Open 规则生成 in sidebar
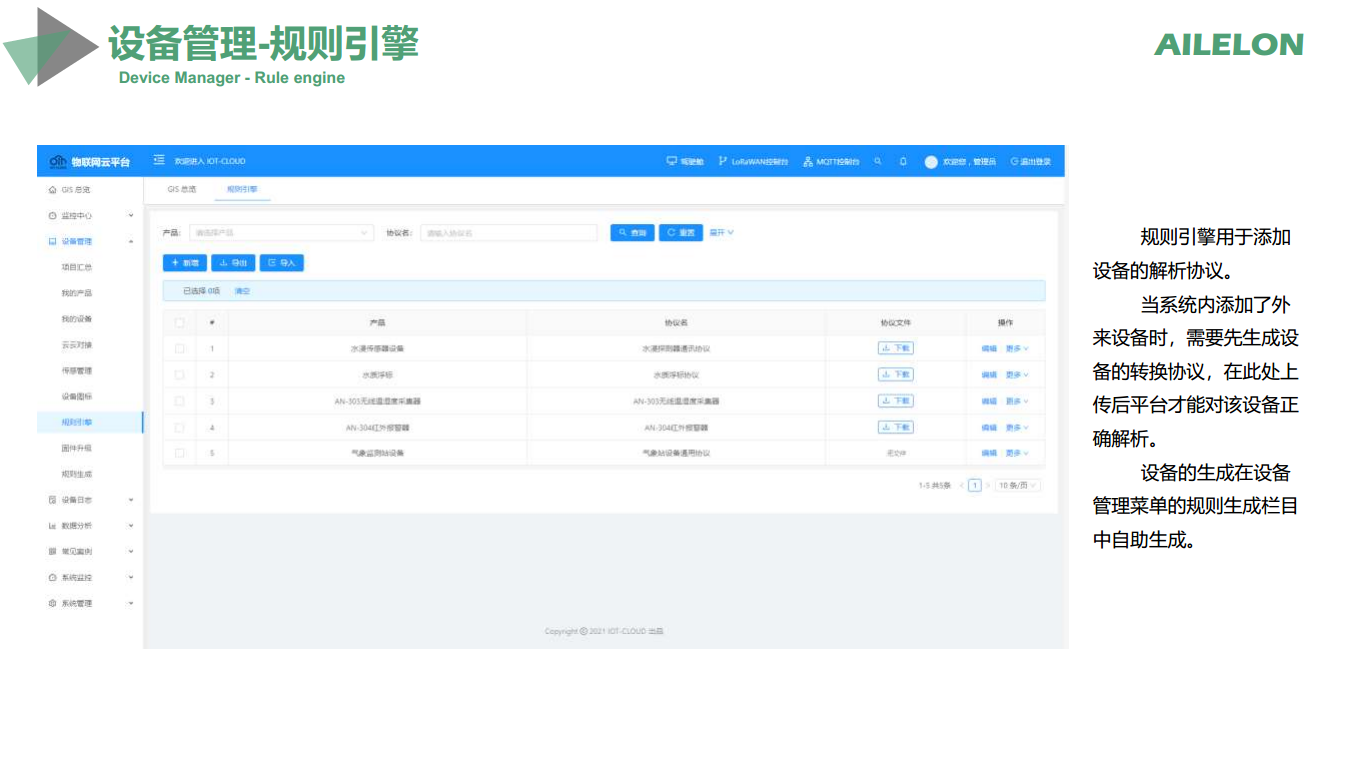1350x759 pixels. pyautogui.click(x=77, y=474)
